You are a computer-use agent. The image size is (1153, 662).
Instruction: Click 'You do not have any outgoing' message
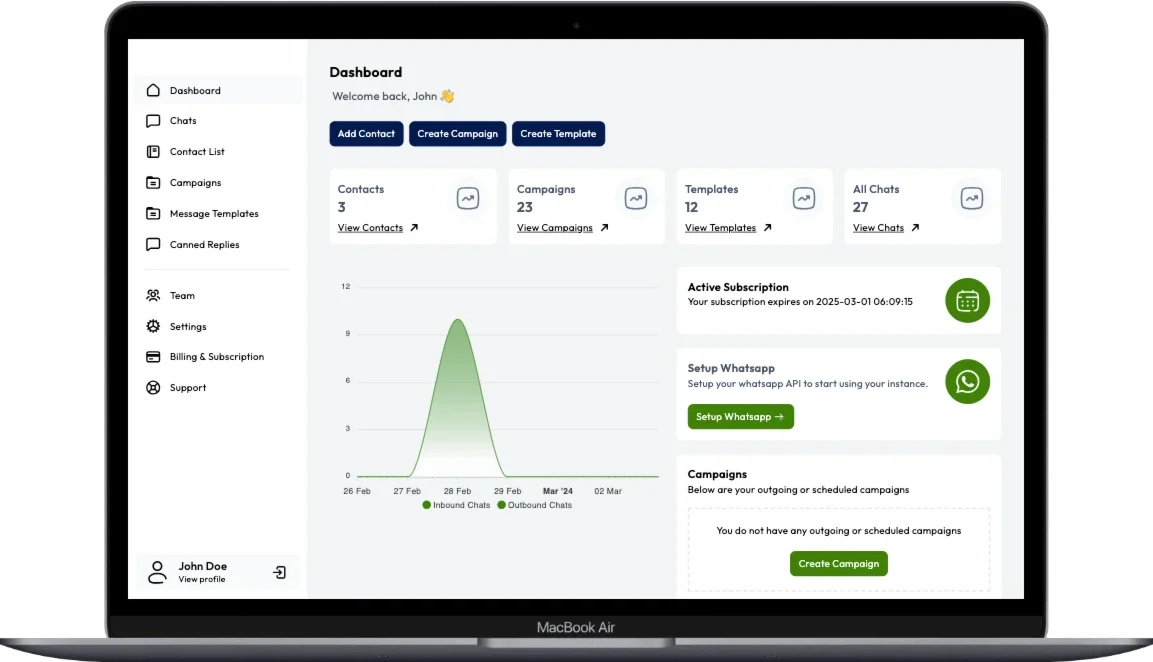click(838, 530)
